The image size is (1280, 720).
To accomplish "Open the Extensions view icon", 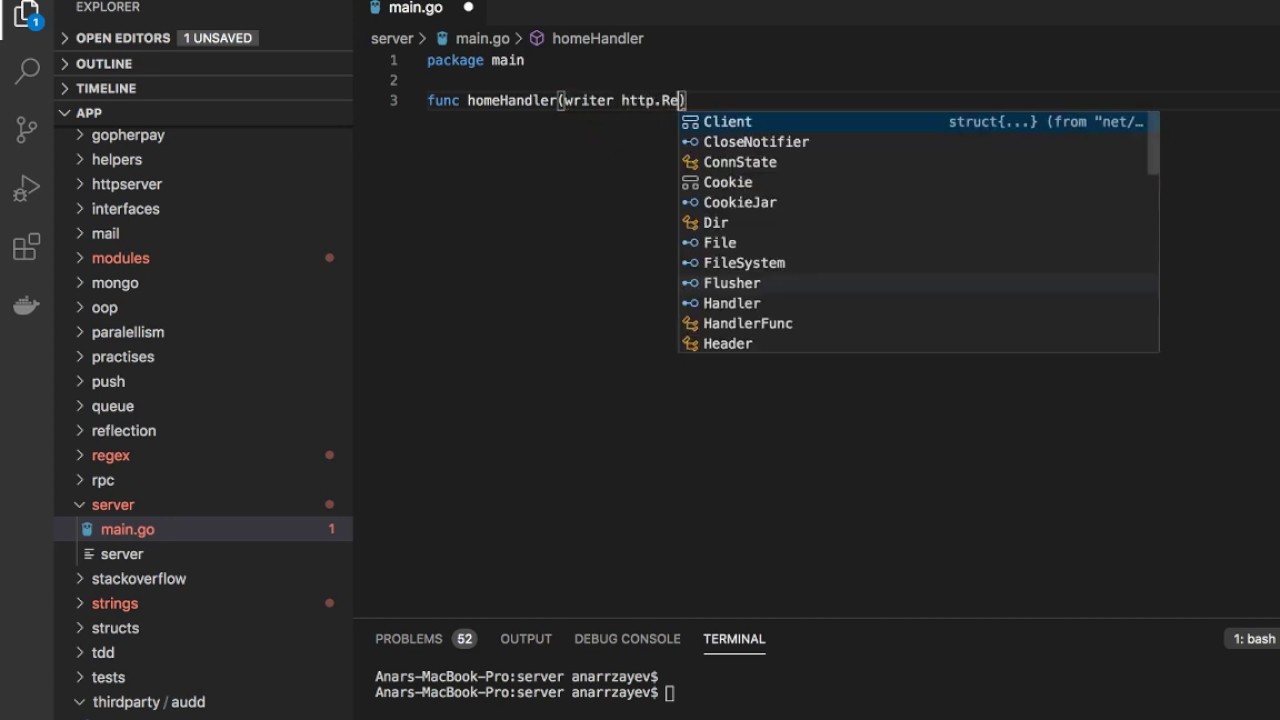I will coord(27,247).
